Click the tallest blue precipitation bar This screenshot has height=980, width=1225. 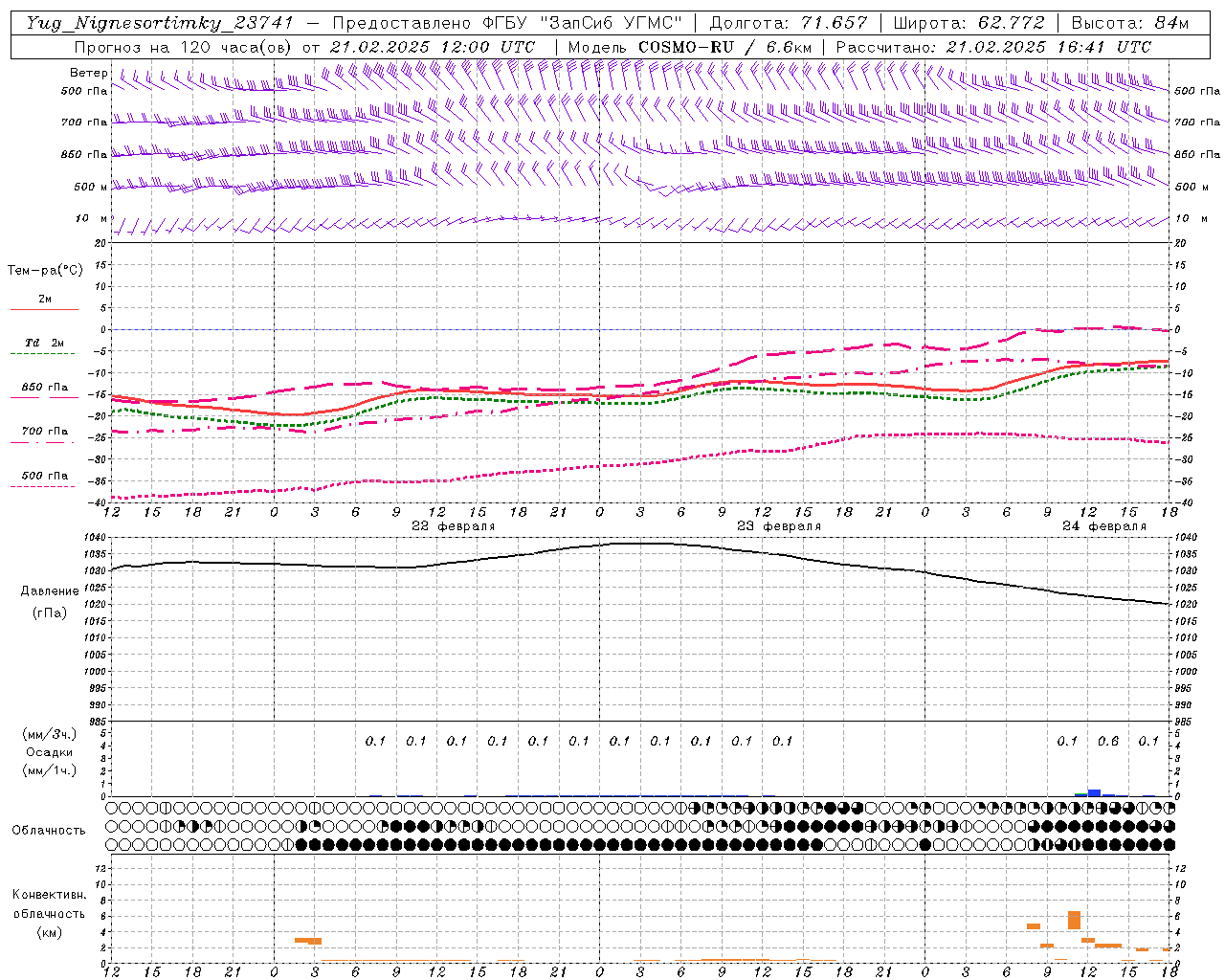[1095, 792]
